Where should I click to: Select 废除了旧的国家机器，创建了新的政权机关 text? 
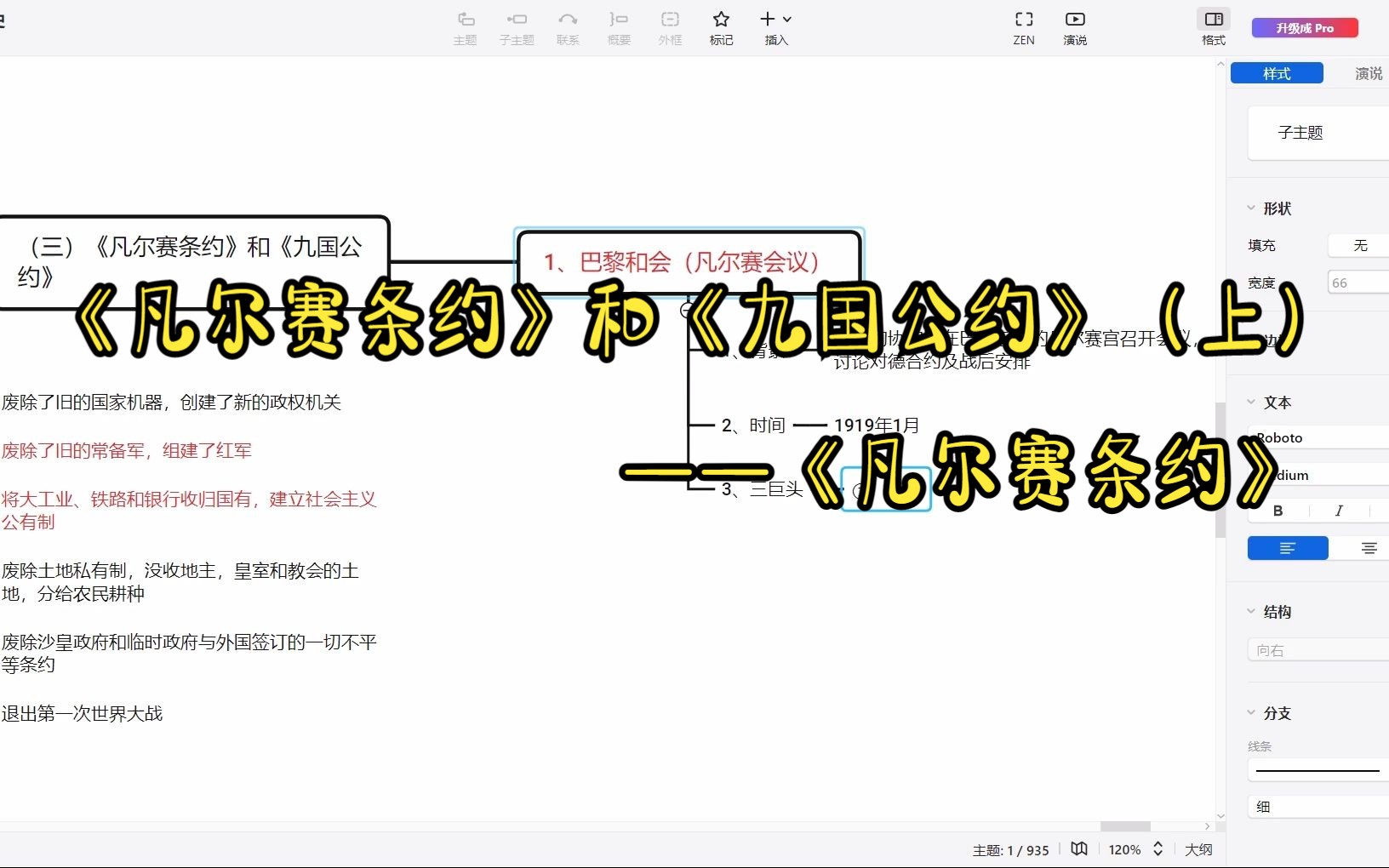pos(171,402)
